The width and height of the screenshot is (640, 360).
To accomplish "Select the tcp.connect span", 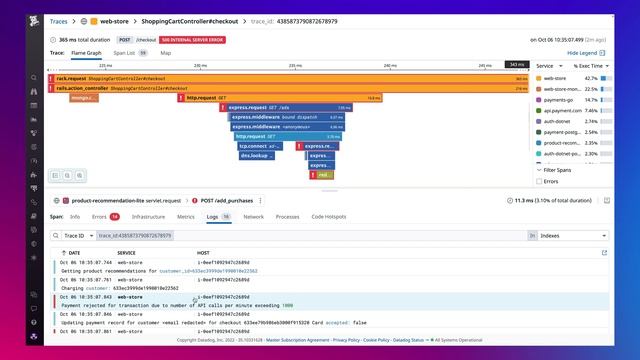I will 260,146.
